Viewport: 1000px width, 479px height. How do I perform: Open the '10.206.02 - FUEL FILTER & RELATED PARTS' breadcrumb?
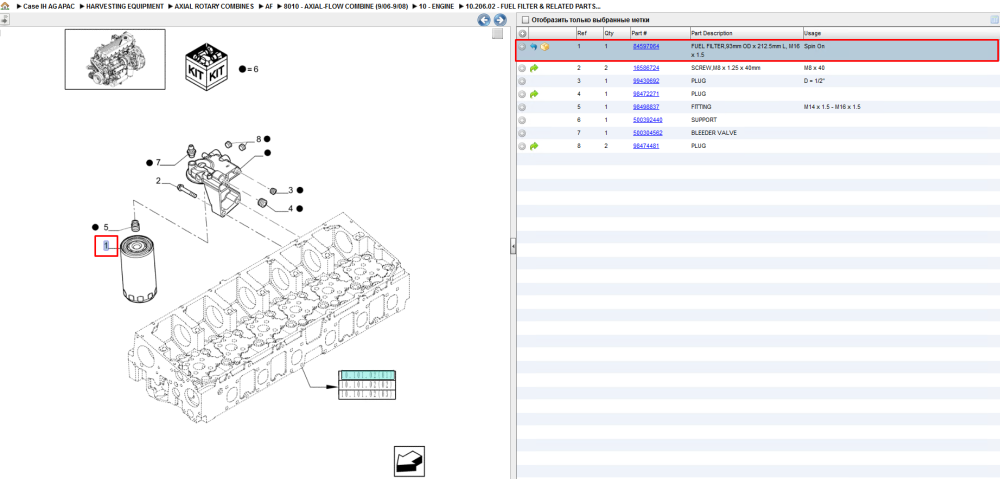coord(533,6)
